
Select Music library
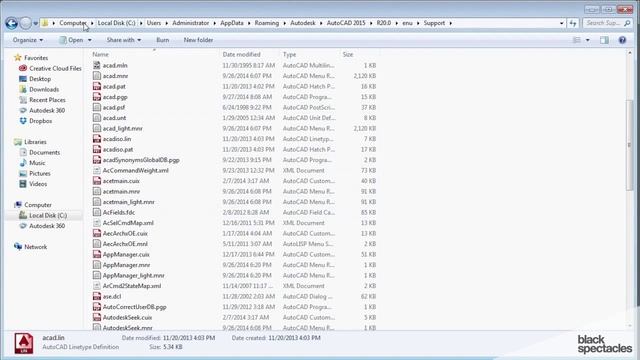[x=37, y=163]
